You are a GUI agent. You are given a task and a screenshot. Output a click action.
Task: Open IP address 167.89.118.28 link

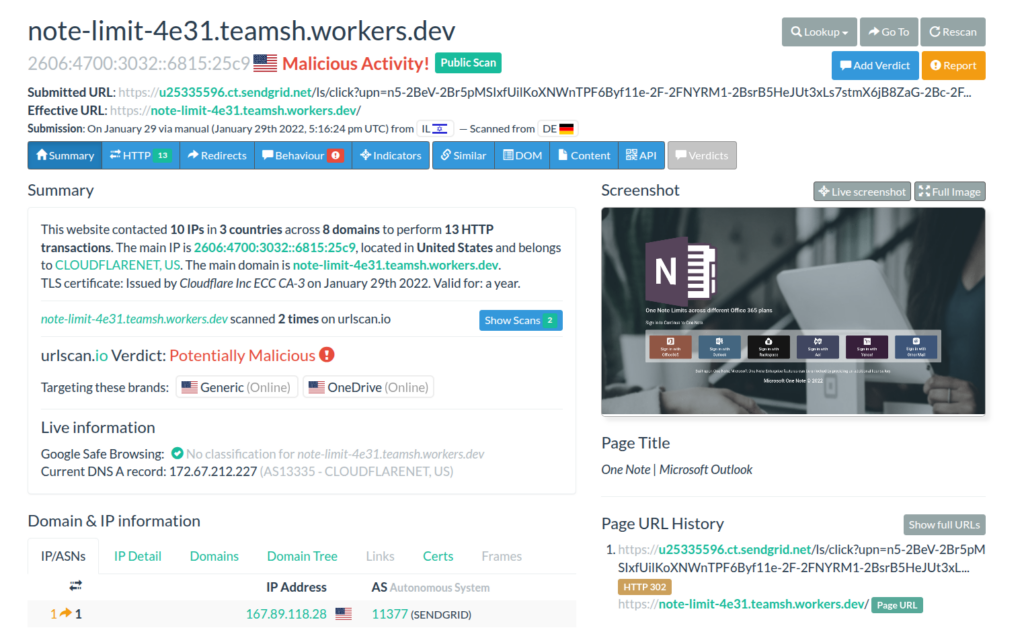286,614
